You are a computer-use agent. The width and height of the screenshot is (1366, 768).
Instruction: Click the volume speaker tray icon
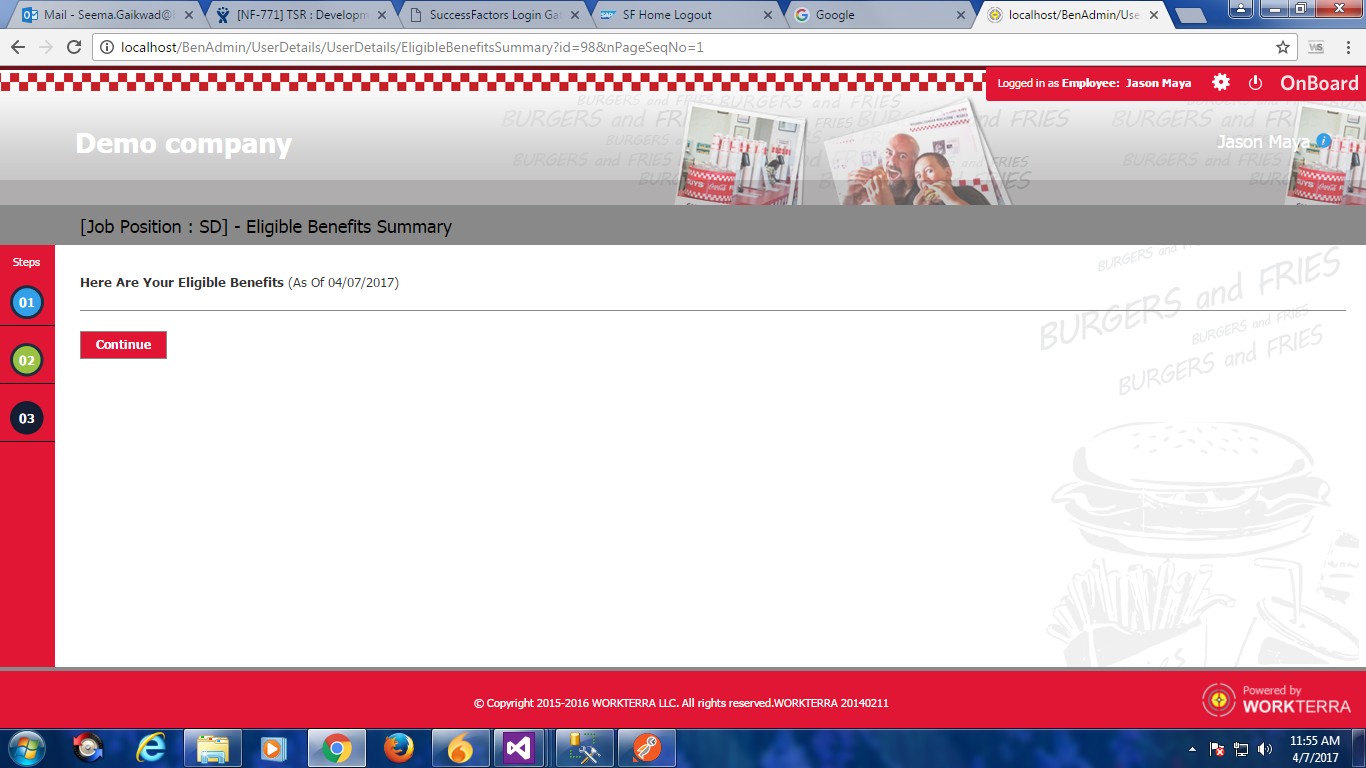tap(1265, 749)
